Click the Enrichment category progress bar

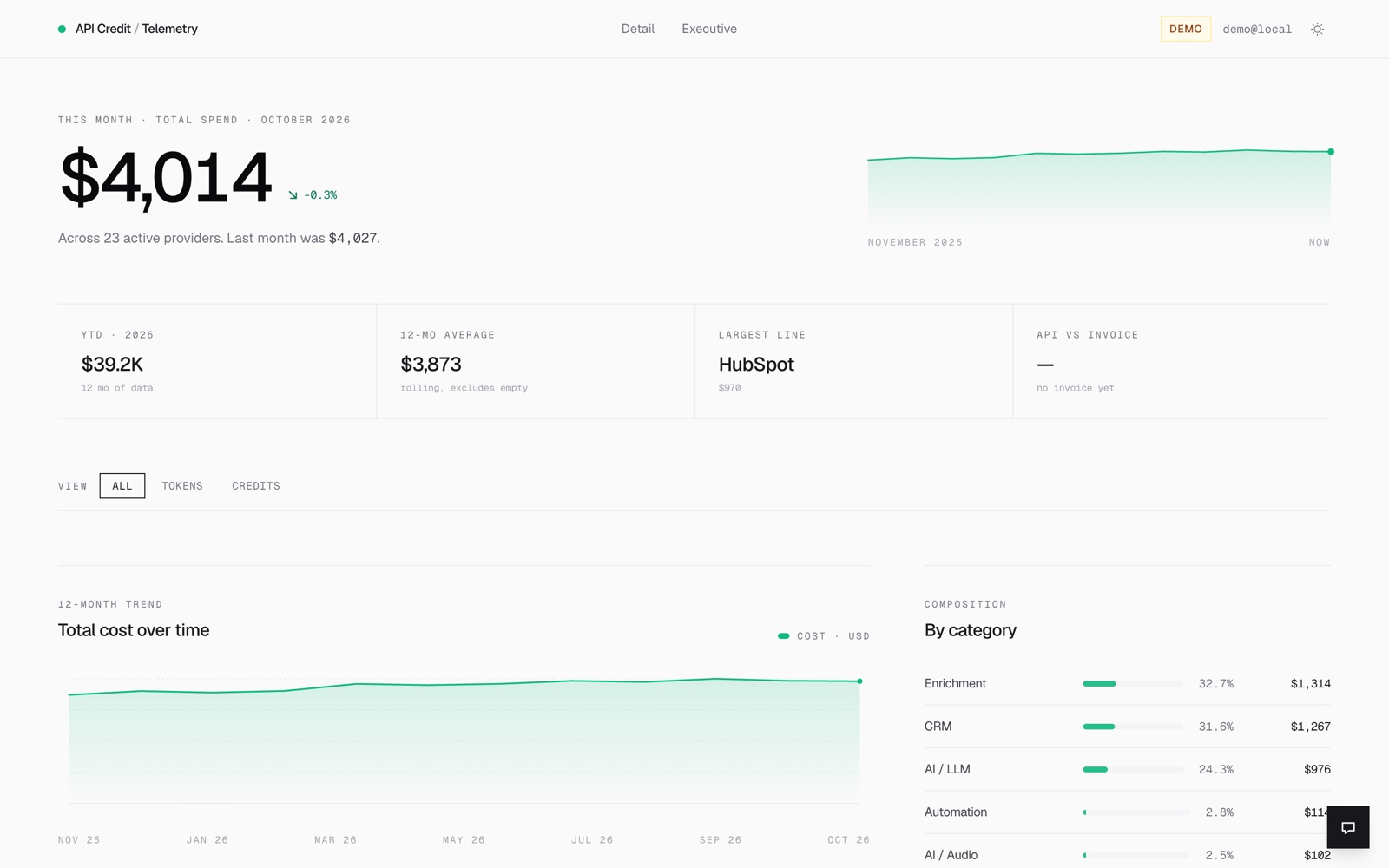click(1133, 684)
